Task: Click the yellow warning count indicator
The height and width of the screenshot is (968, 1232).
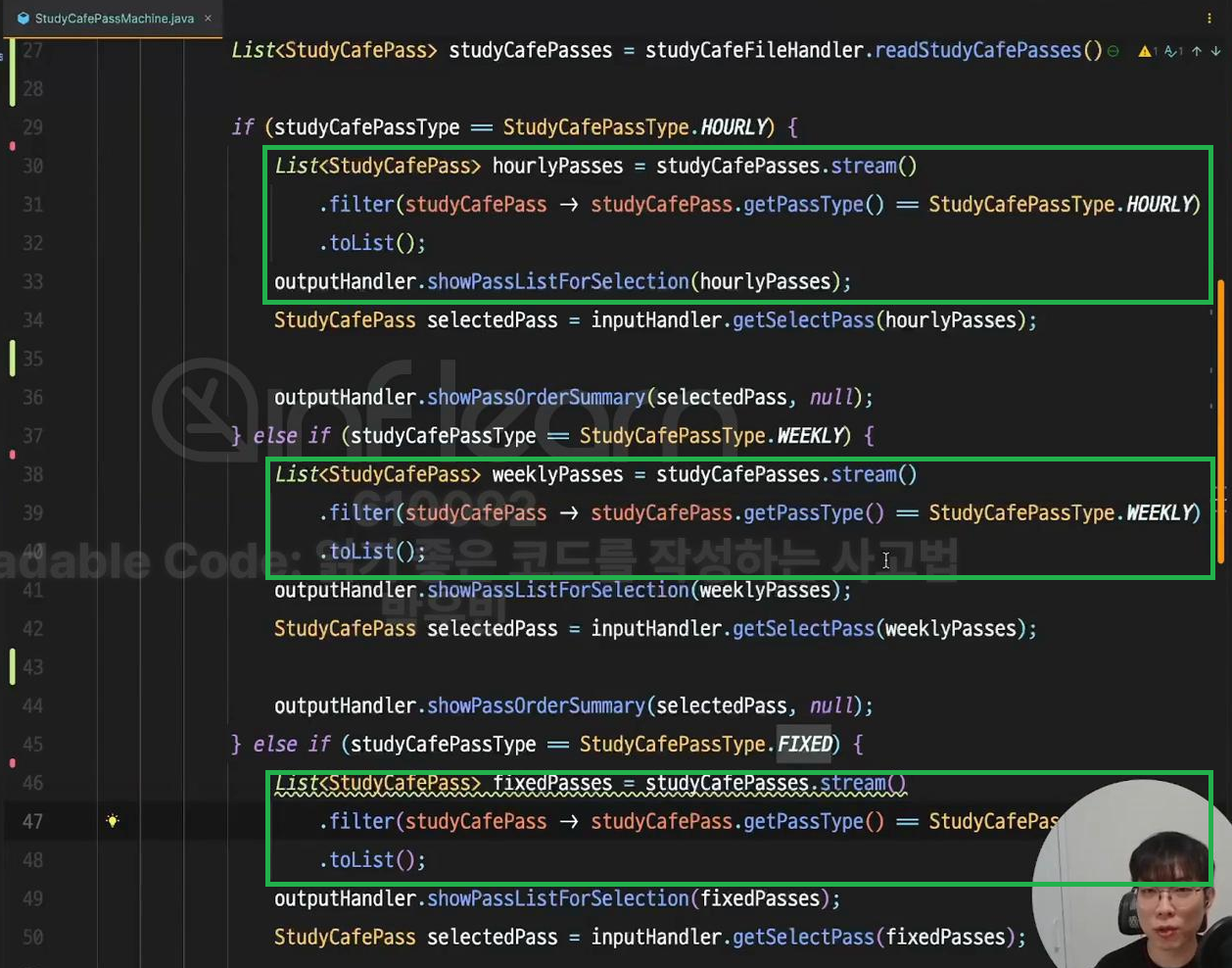Action: coord(1147,51)
